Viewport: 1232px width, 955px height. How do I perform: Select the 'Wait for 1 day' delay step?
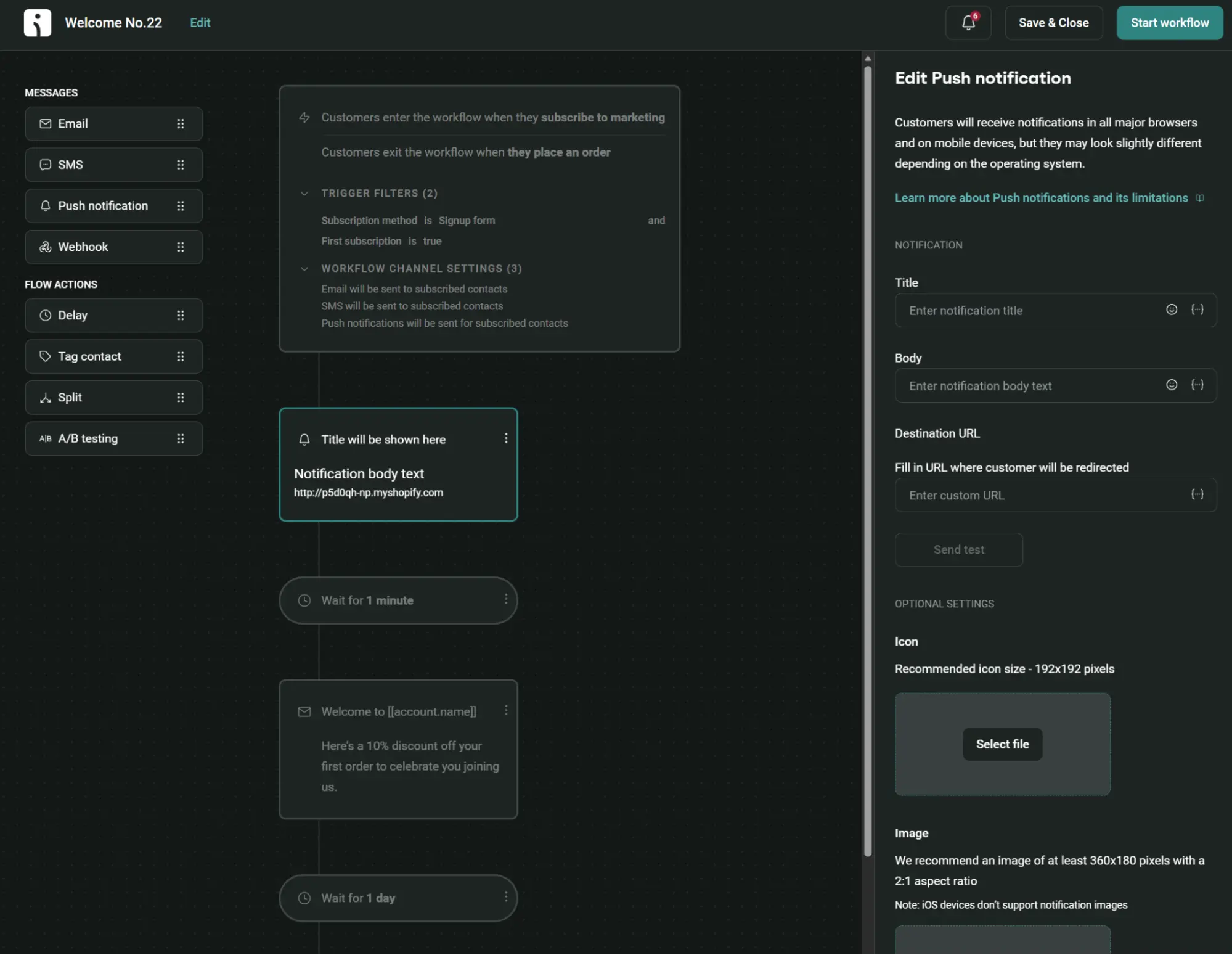tap(398, 899)
